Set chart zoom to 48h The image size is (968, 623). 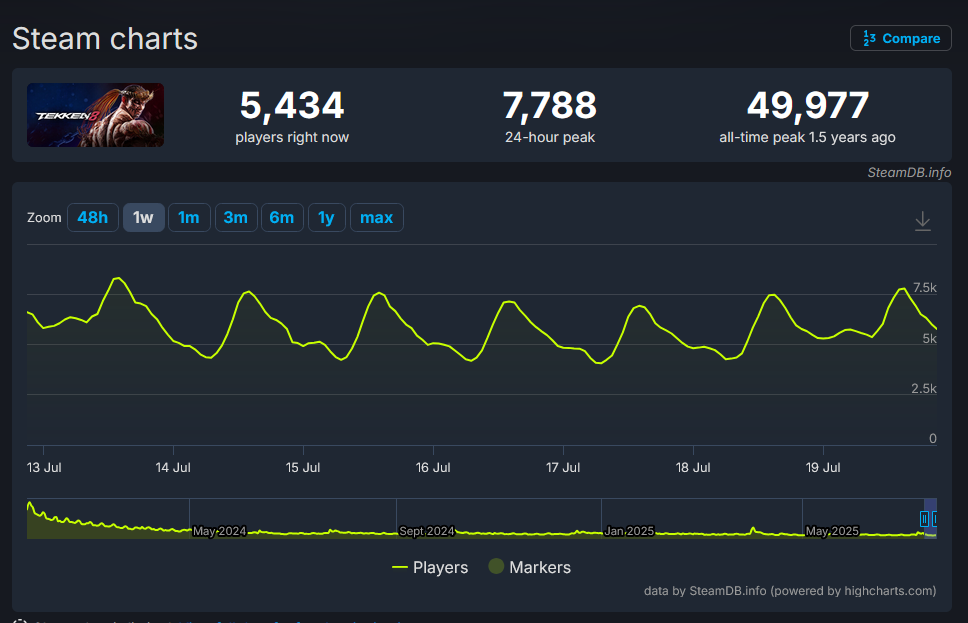point(93,217)
